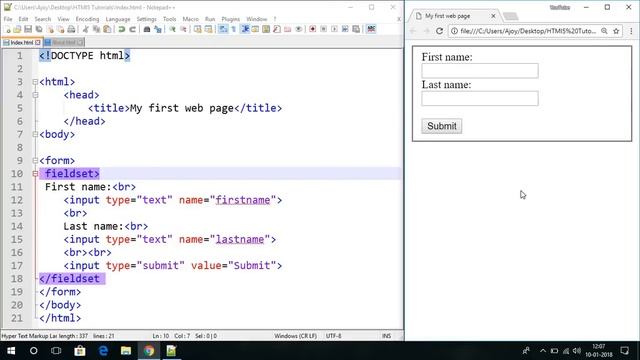Click the Save All toolbar icon
Viewport: 640px width, 360px height.
point(39,29)
